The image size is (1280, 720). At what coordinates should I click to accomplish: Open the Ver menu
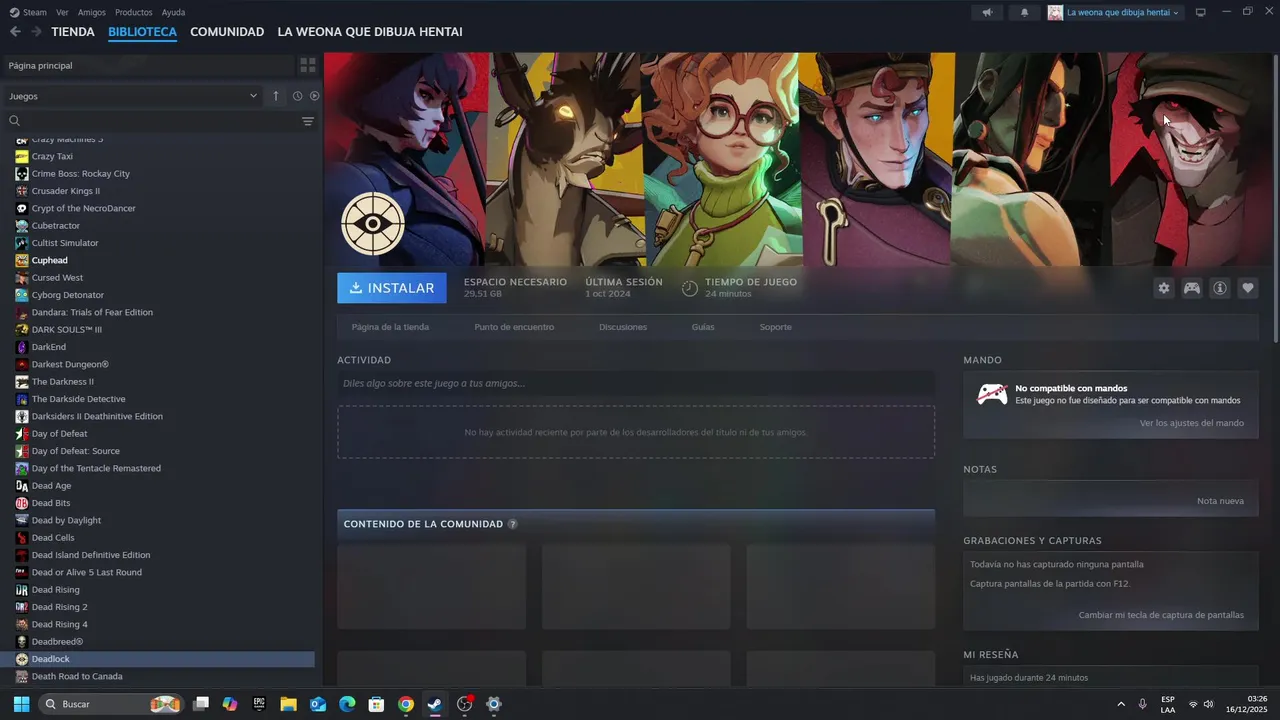pyautogui.click(x=62, y=12)
